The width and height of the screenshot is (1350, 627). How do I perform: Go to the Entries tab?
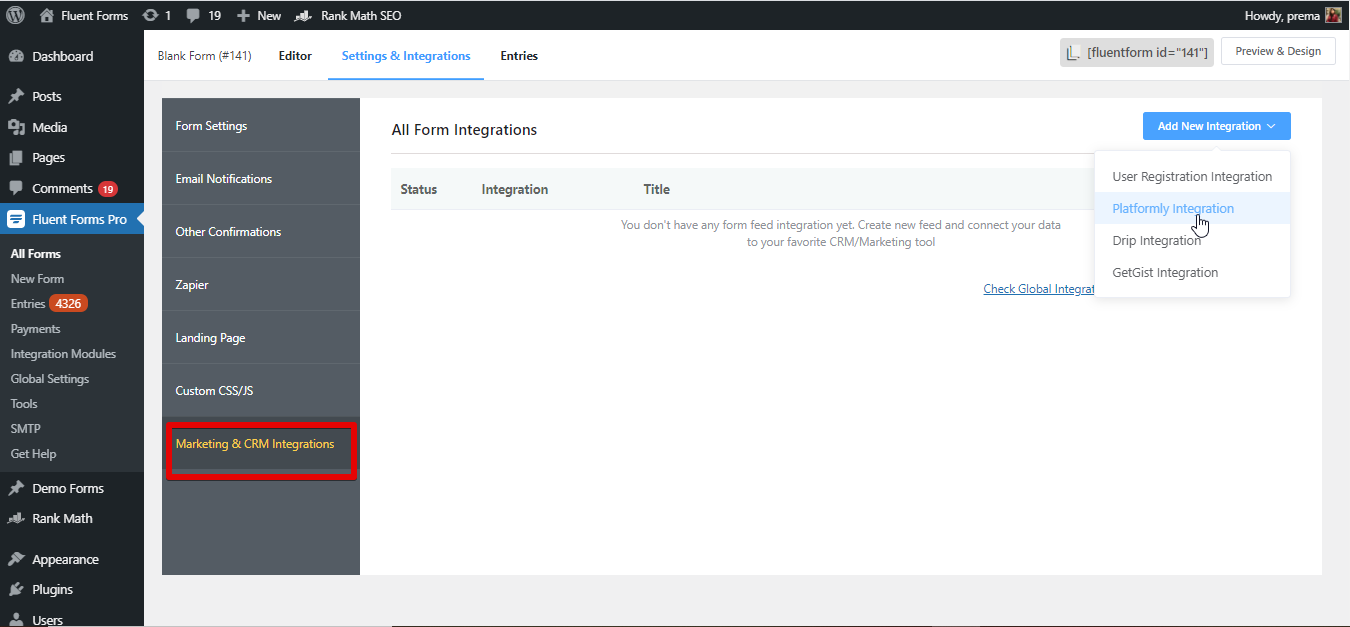pos(519,56)
